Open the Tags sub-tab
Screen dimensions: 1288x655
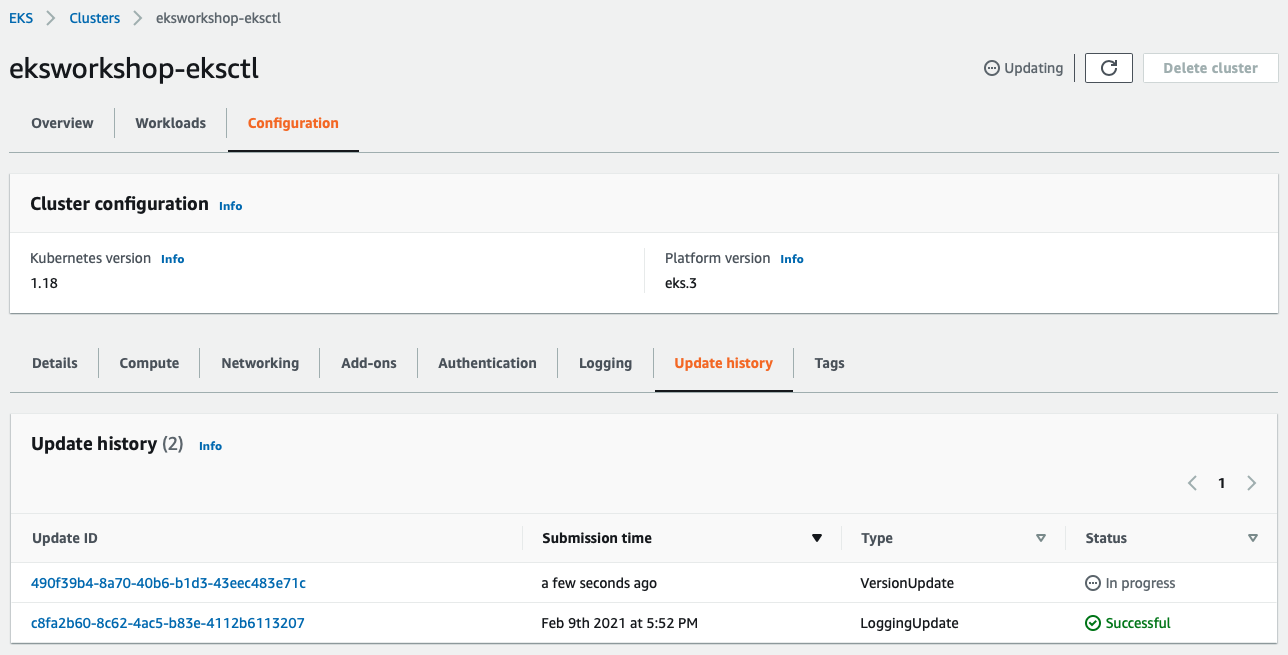829,363
